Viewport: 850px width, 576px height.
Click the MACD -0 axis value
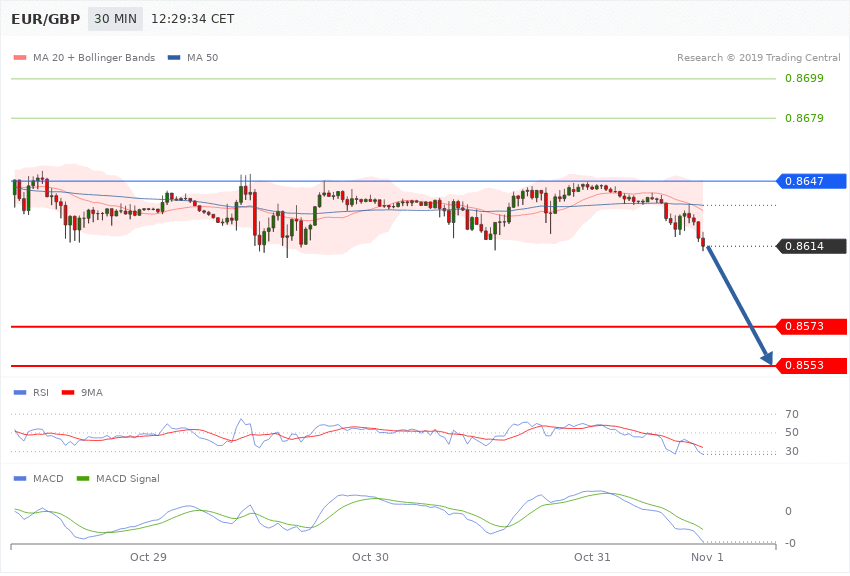point(790,543)
